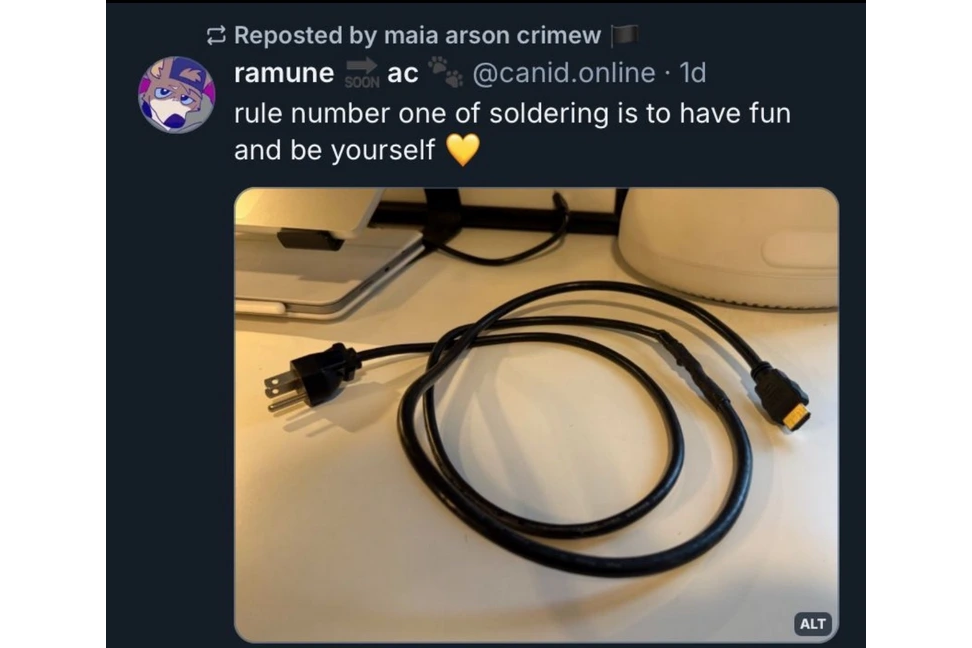Click the SOON arrow emoji in the name

pos(362,73)
